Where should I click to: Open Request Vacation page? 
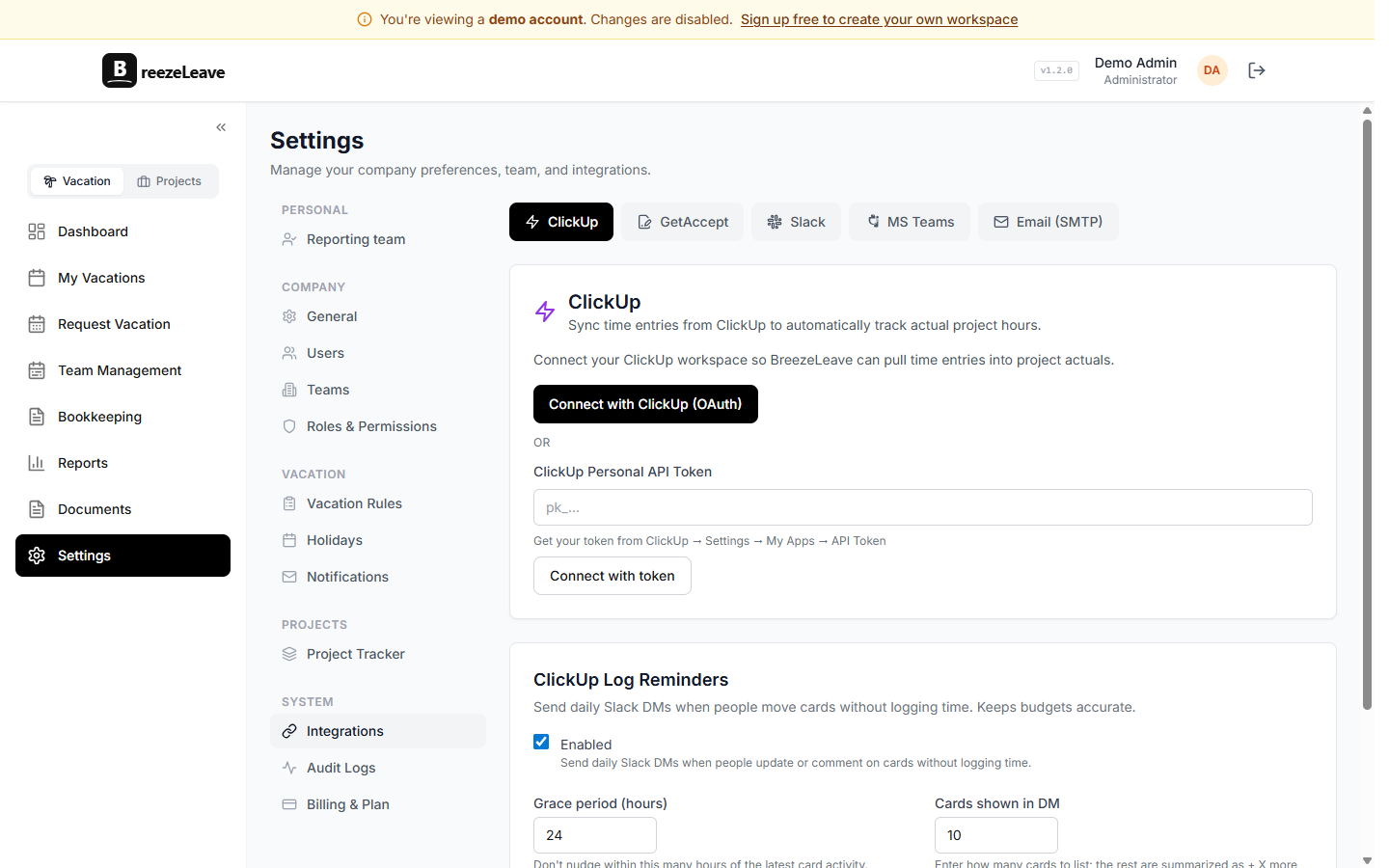(x=123, y=324)
